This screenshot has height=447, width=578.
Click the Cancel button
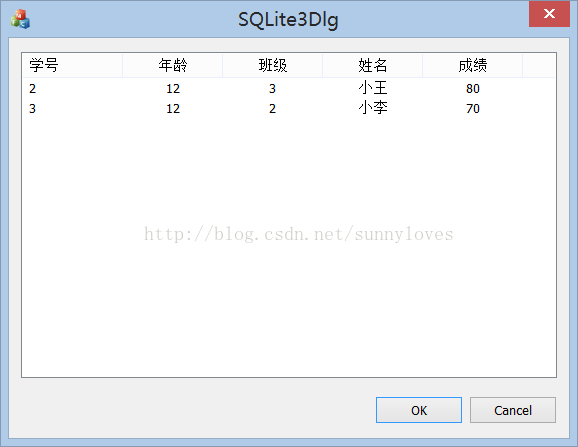click(513, 410)
